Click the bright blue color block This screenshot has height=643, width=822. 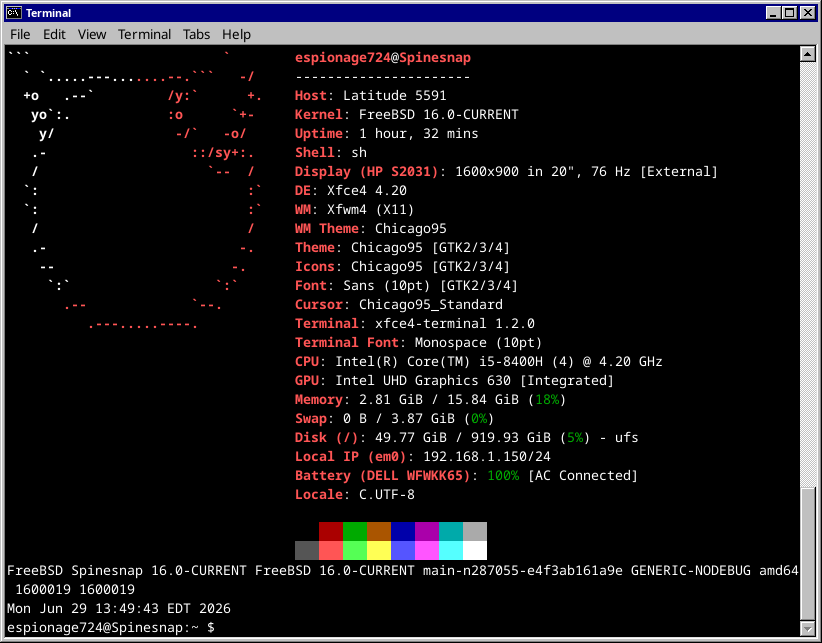tap(403, 550)
